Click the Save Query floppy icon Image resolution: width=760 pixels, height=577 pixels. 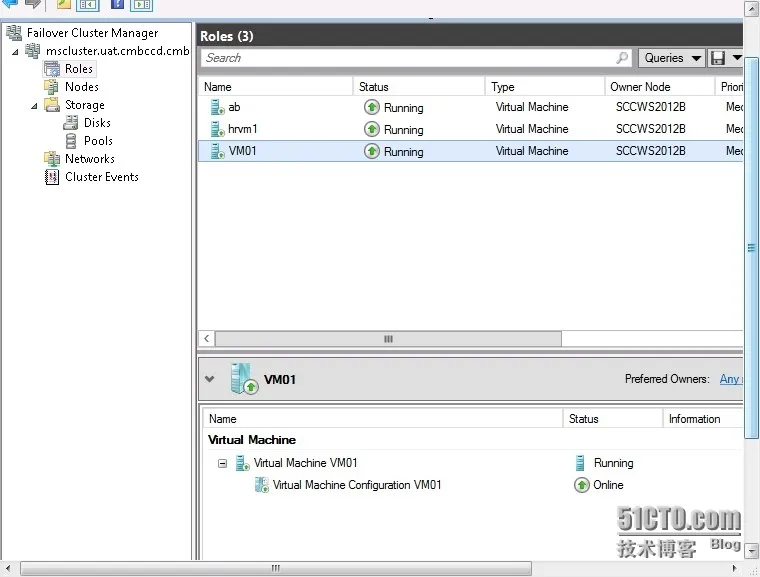coord(718,58)
